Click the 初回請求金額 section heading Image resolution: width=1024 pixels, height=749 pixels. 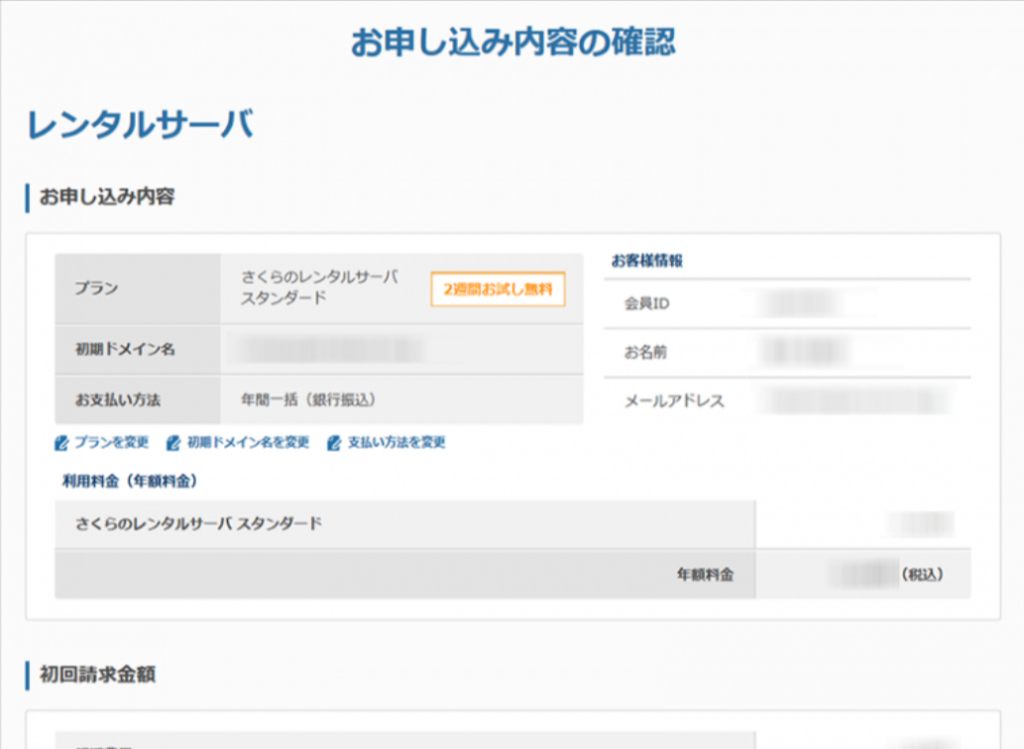[98, 675]
